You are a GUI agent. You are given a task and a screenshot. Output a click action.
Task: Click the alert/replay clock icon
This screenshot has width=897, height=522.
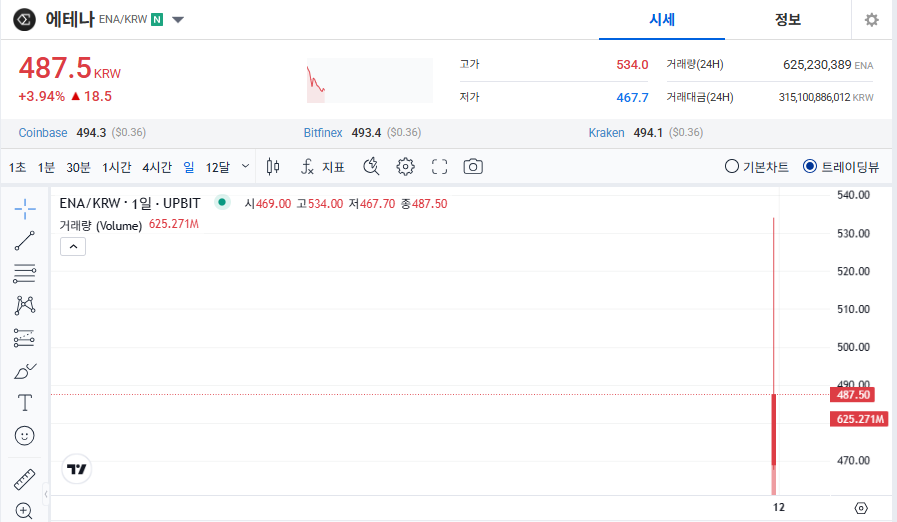click(x=371, y=167)
